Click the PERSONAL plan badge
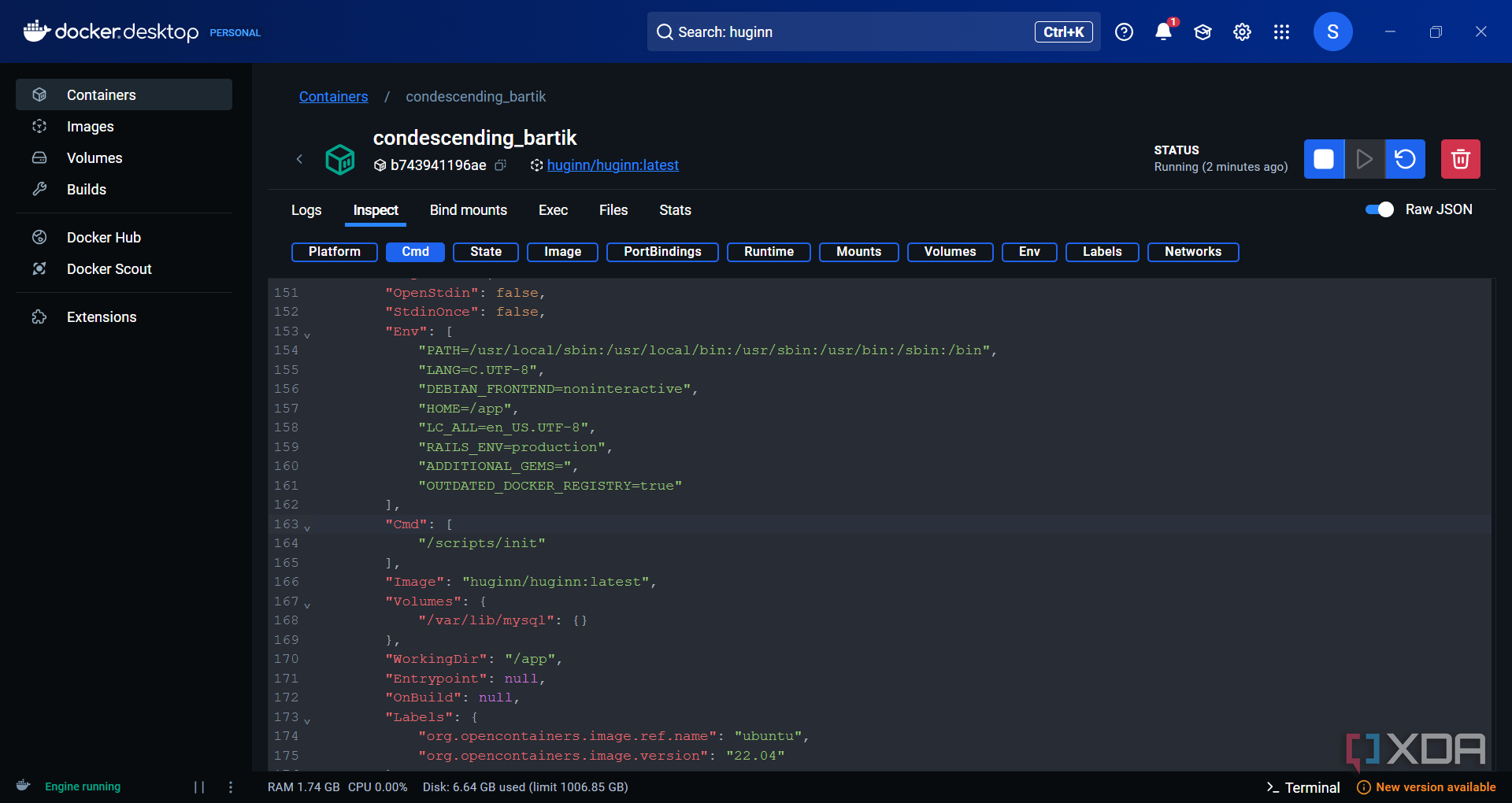This screenshot has height=803, width=1512. coord(235,33)
